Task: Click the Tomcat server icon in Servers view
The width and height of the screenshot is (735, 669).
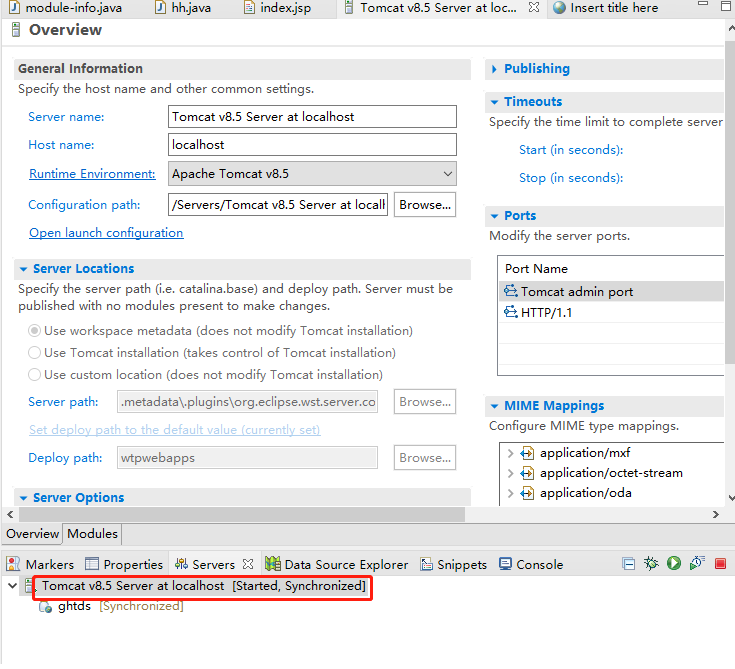Action: (x=30, y=586)
